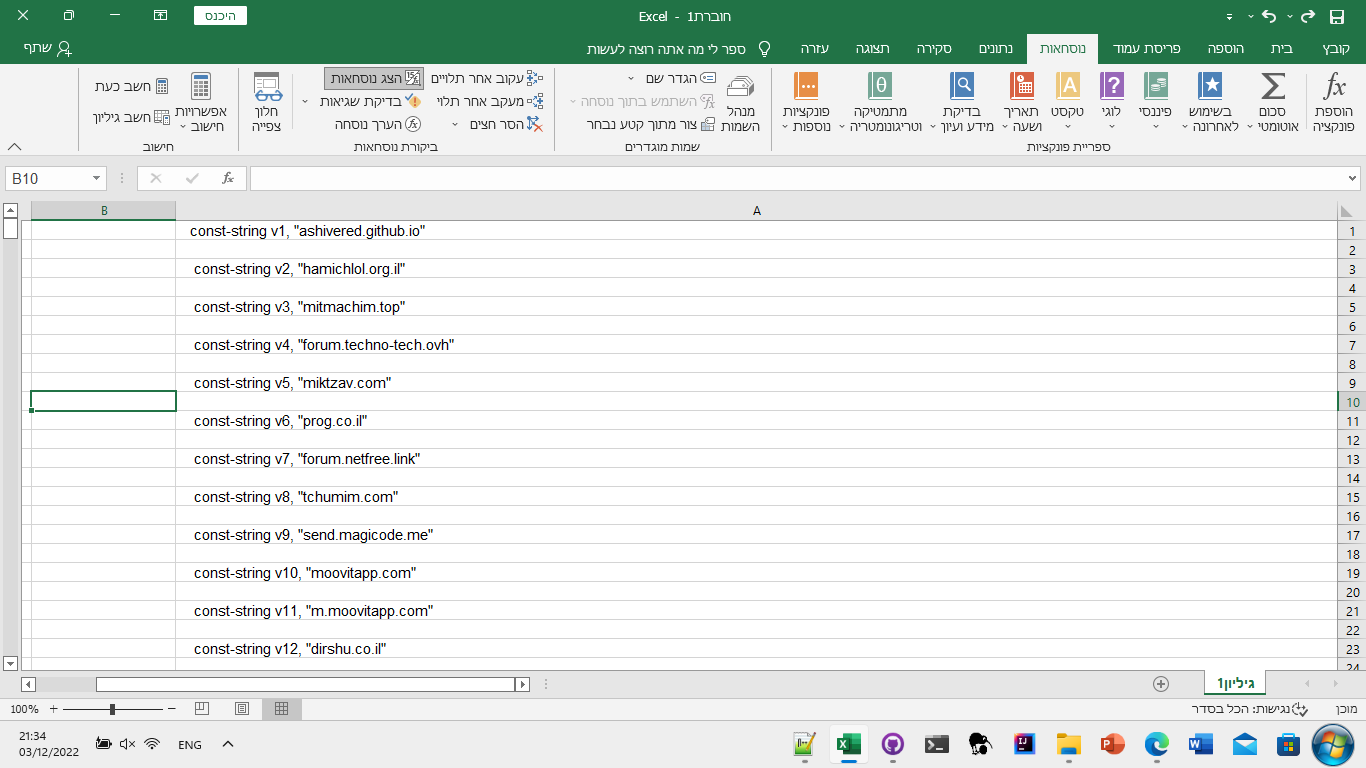Image resolution: width=1366 pixels, height=768 pixels.
Task: Click Calculate Sheet (חשב גיליון)
Action: 132,117
